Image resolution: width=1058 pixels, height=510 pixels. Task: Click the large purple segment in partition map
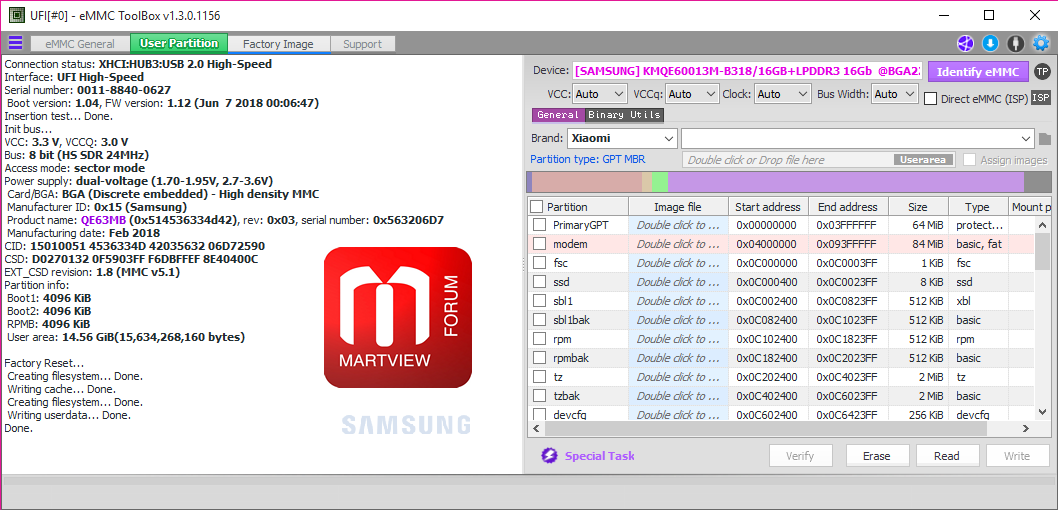coord(845,182)
